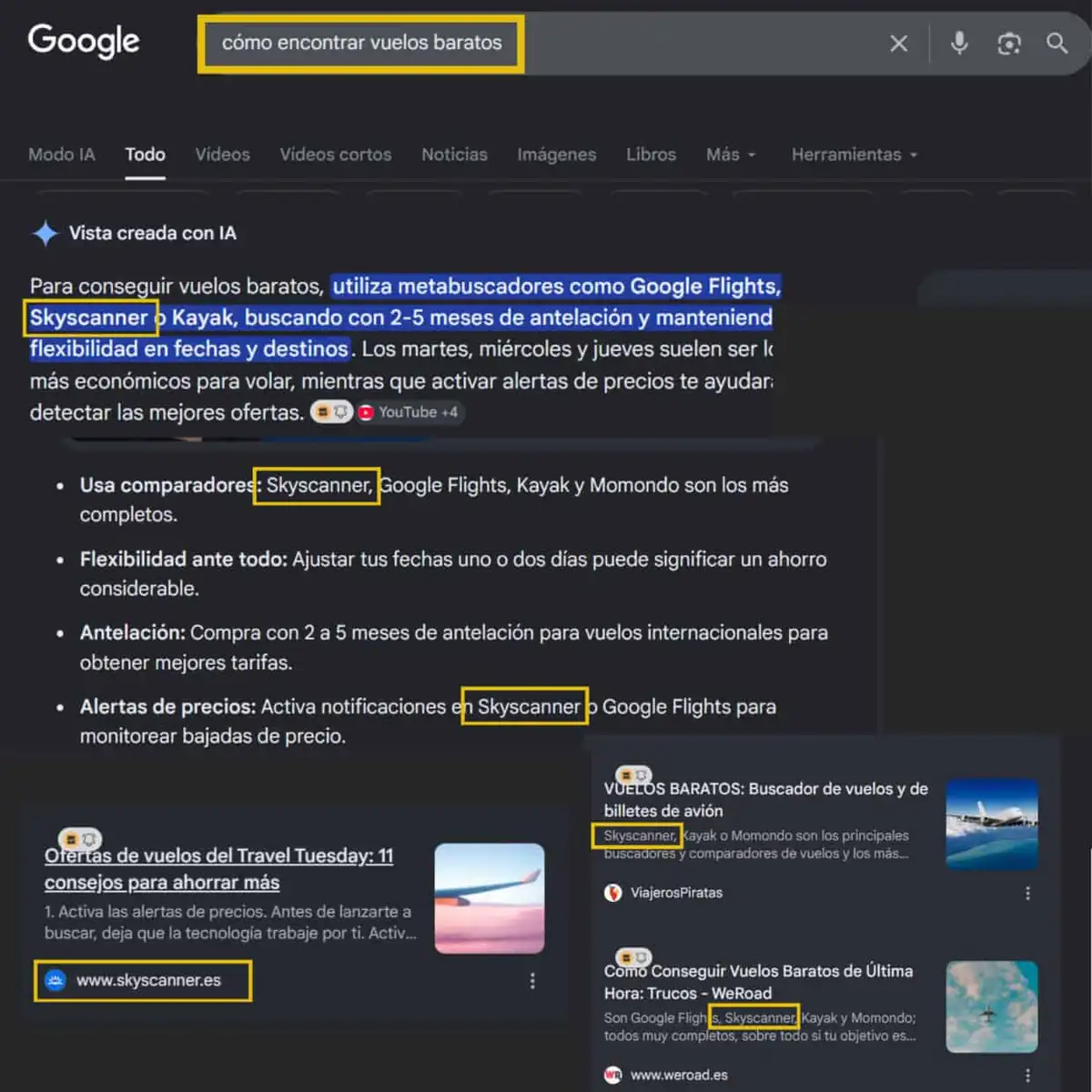Viewport: 1092px width, 1092px height.
Task: Open the airplane wing thumbnail of Skyscanner result
Action: click(x=490, y=898)
